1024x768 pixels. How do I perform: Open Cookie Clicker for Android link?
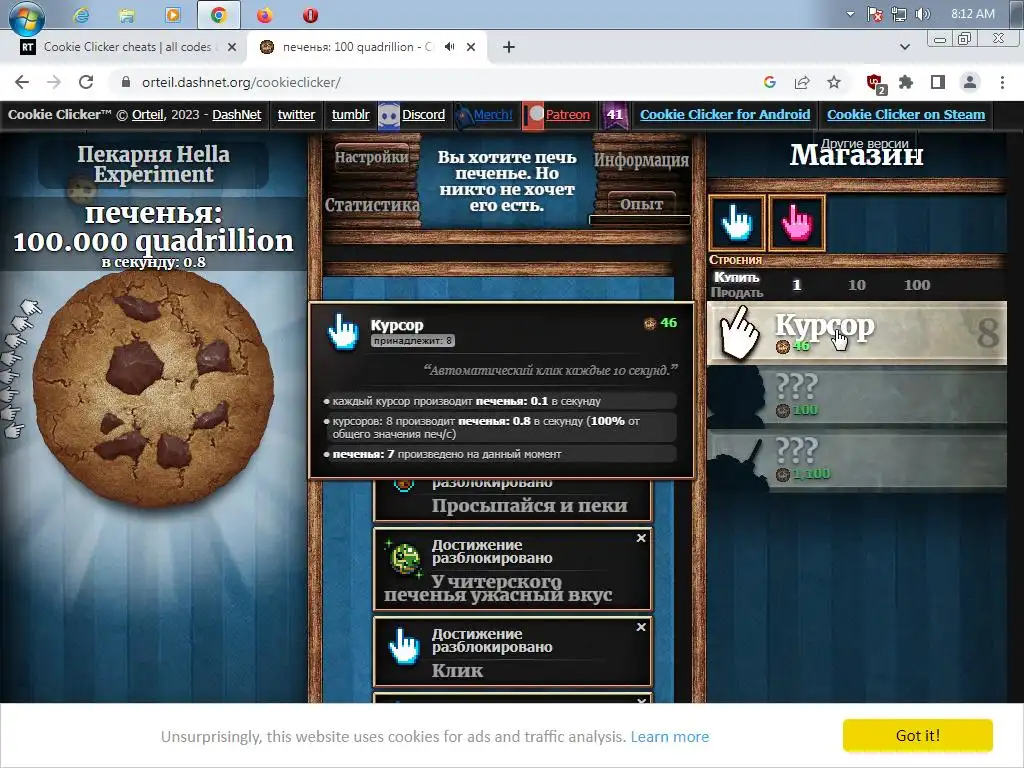(x=725, y=115)
